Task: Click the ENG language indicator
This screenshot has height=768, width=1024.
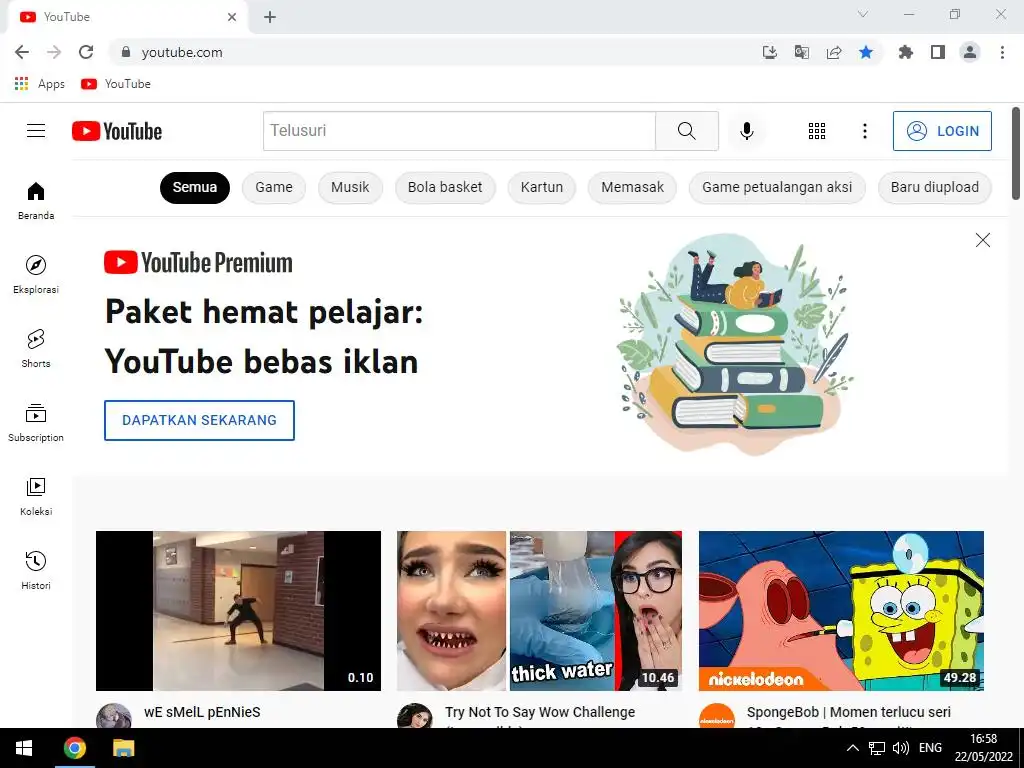Action: click(930, 748)
